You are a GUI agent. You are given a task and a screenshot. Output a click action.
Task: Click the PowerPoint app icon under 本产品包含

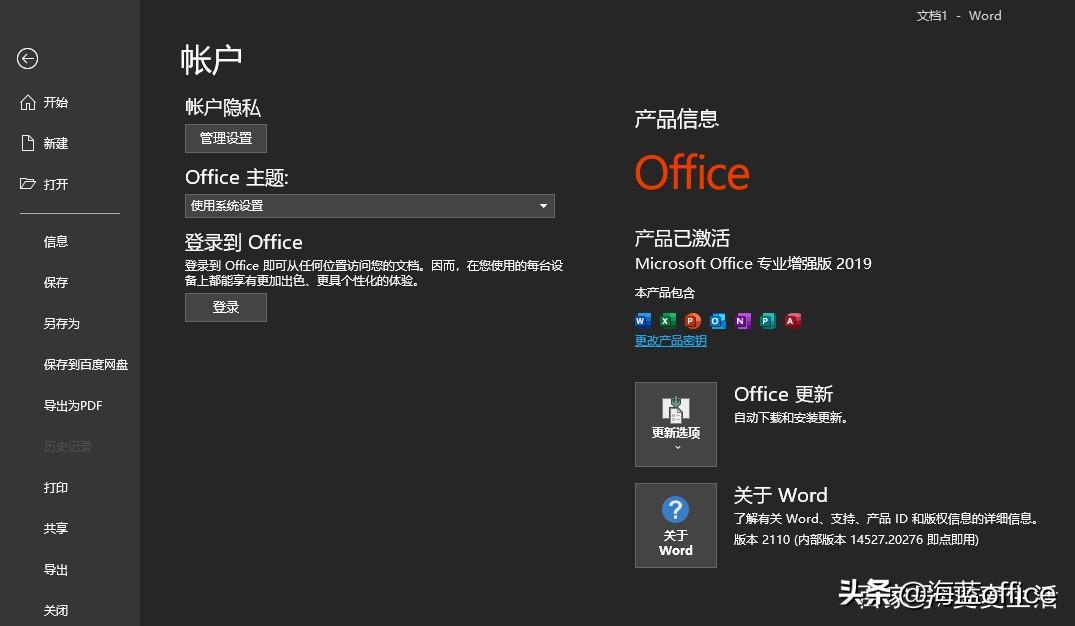[692, 320]
